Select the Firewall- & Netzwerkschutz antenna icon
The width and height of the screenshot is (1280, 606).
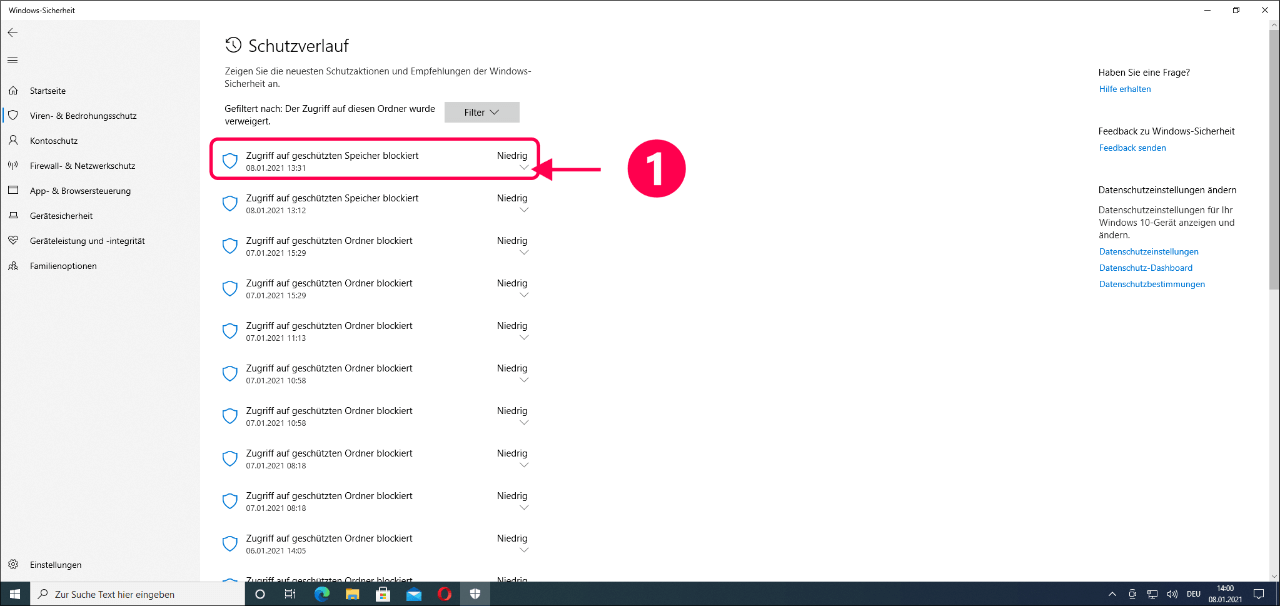point(13,165)
